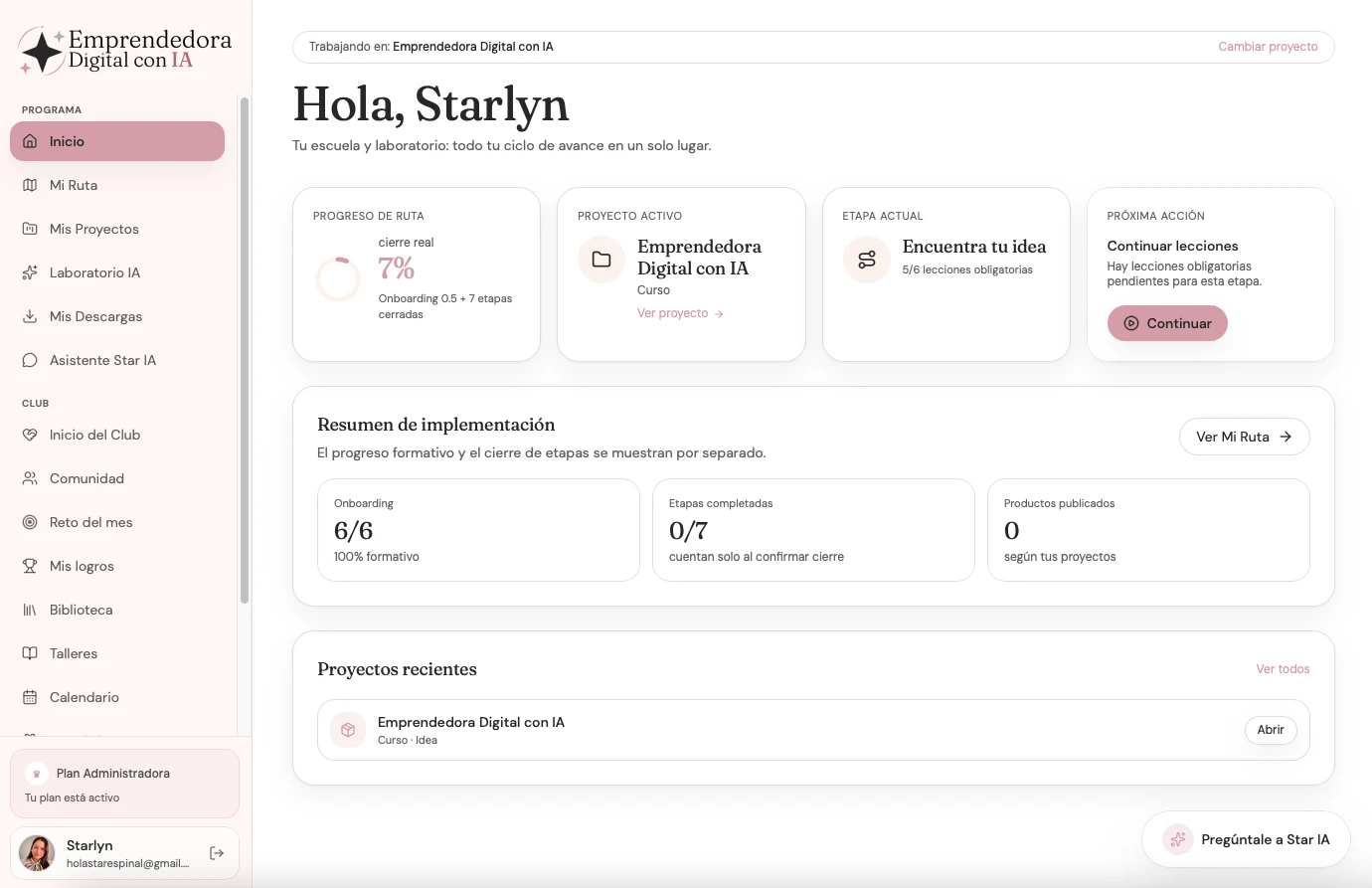The image size is (1372, 888).
Task: Navigate to Inicio del Club
Action: (117, 435)
